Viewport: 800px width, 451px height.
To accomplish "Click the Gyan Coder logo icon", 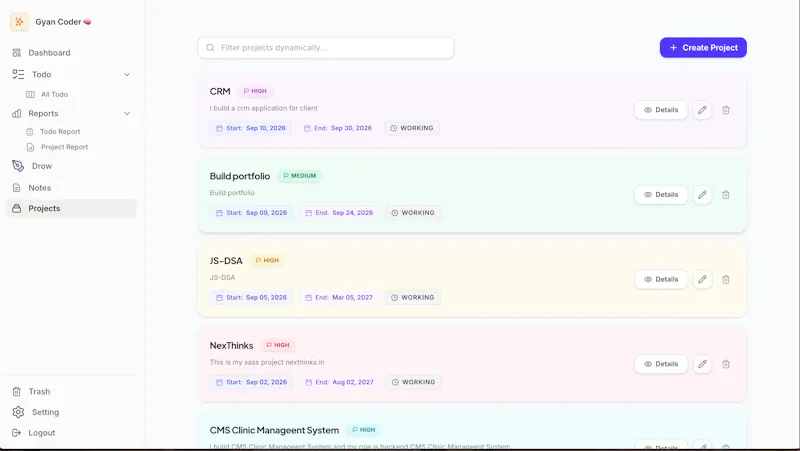I will [19, 22].
